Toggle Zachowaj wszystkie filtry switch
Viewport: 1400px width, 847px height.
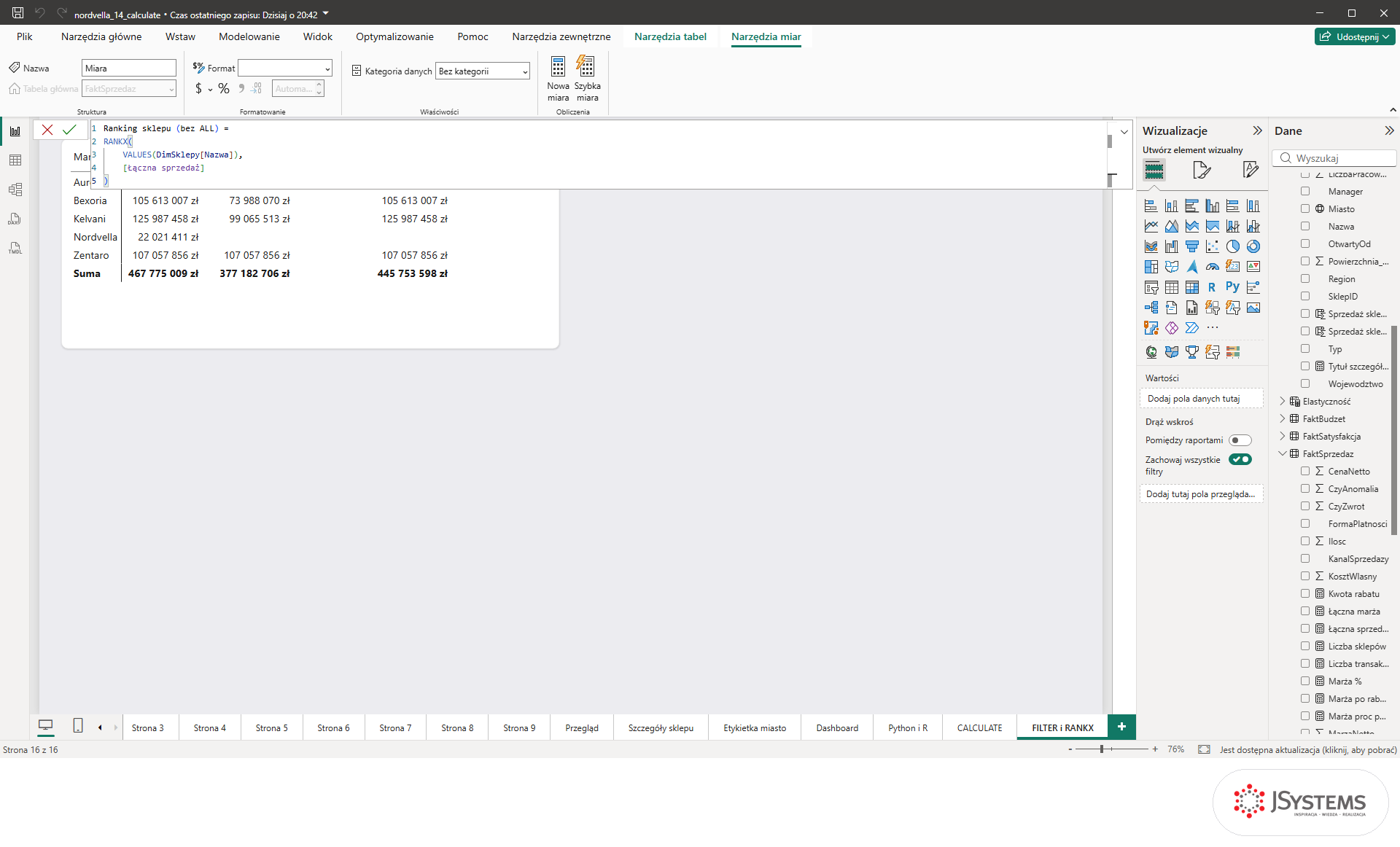[x=1240, y=459]
